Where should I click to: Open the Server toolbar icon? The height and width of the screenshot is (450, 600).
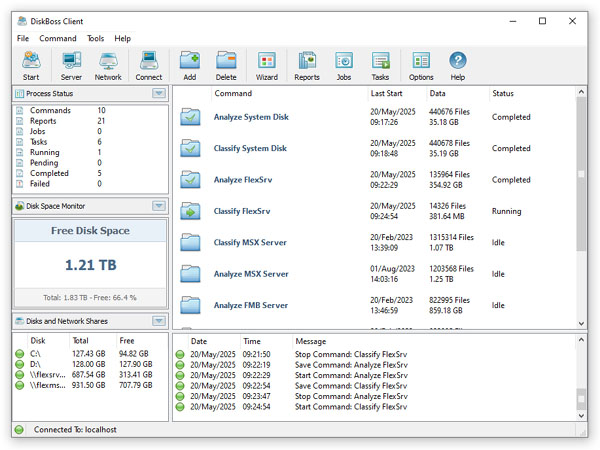[71, 65]
